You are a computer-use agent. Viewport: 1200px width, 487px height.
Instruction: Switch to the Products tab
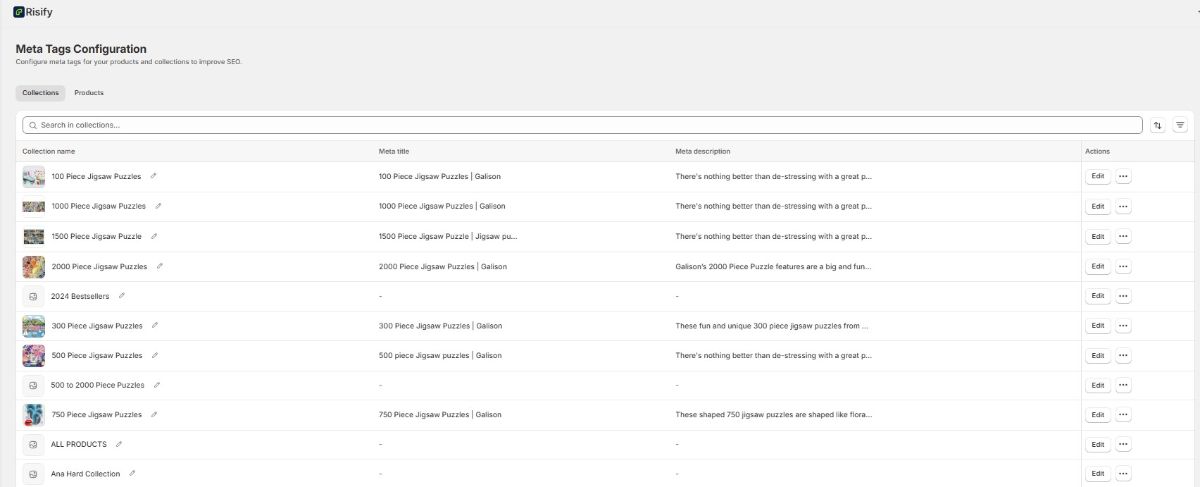point(89,93)
